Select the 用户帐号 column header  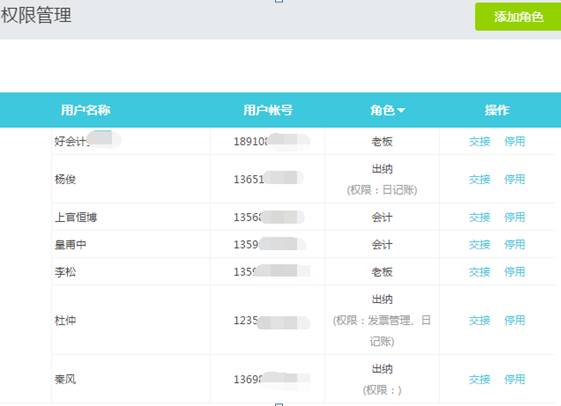pyautogui.click(x=268, y=110)
